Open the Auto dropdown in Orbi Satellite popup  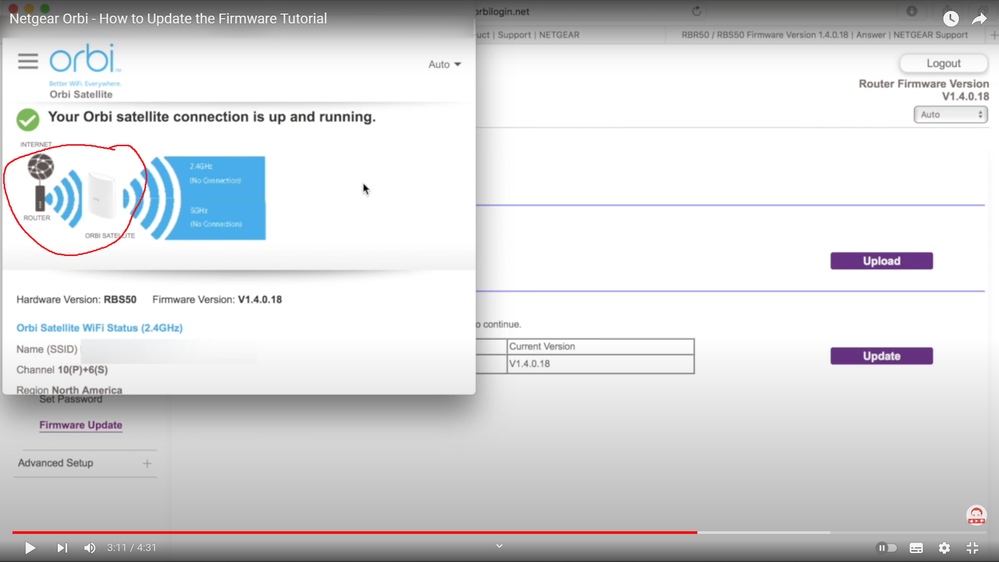444,65
